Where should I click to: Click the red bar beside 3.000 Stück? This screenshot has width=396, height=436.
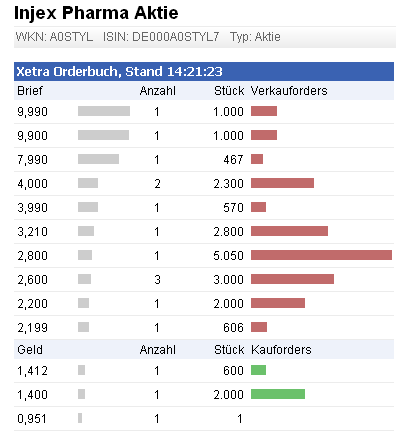292,279
